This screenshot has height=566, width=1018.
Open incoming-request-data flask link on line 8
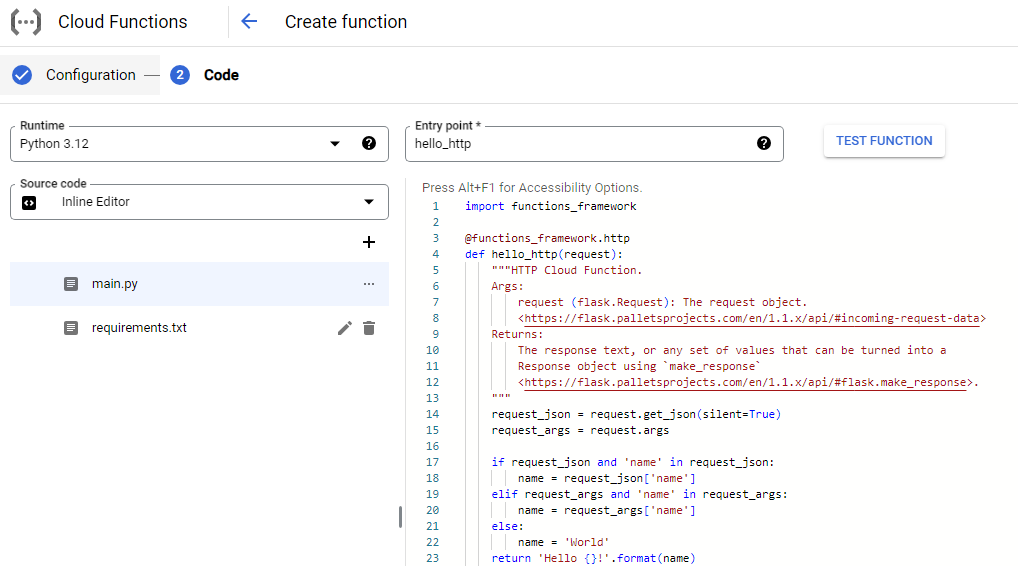752,318
